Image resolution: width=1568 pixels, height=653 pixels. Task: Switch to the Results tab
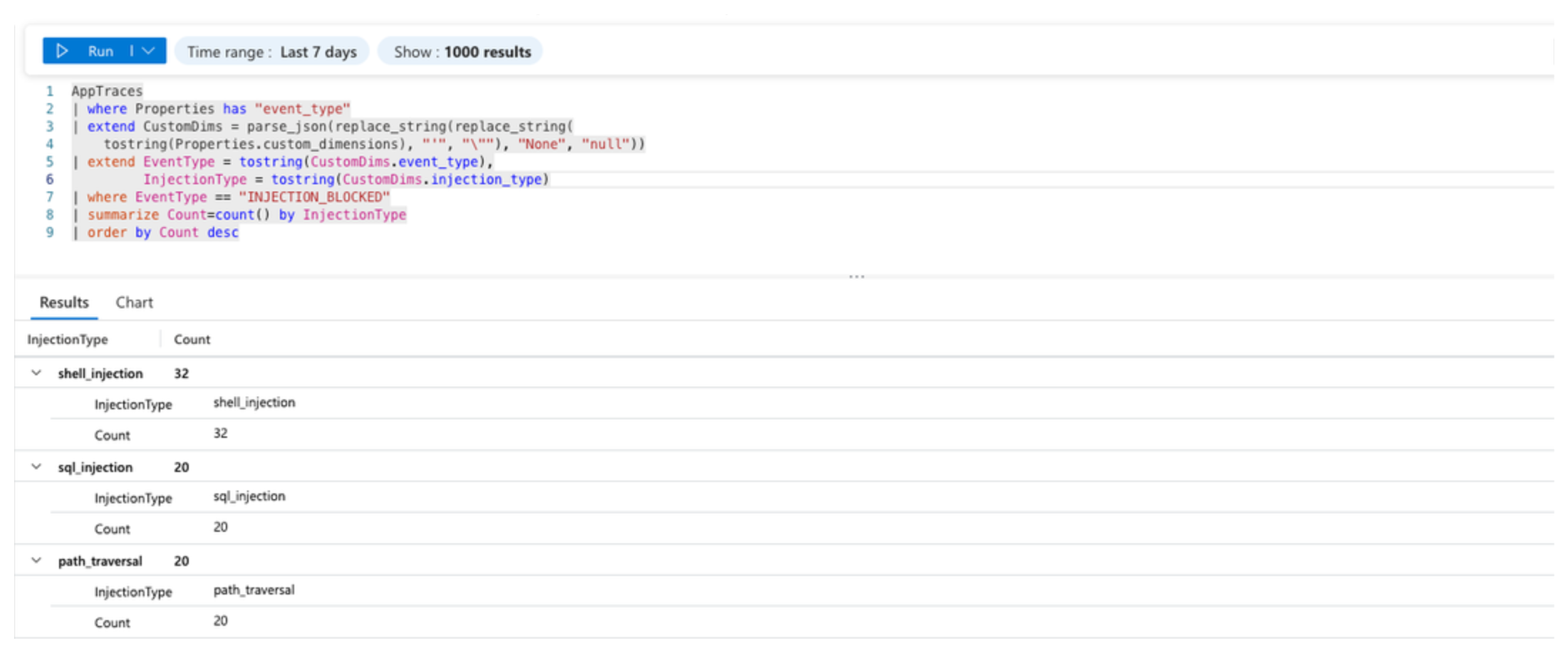click(64, 303)
